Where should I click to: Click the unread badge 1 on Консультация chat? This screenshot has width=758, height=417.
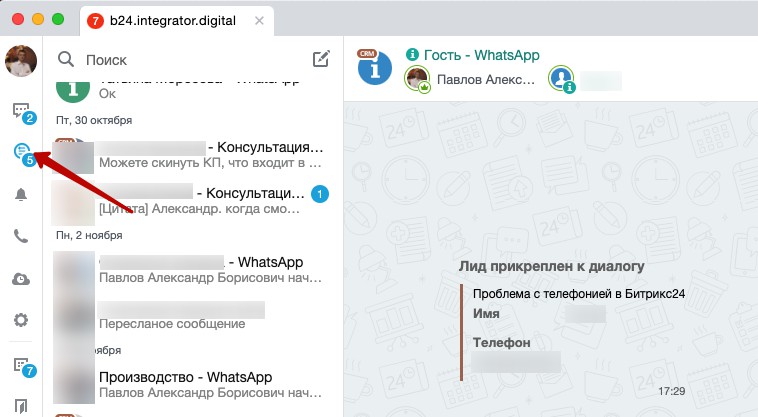pos(320,194)
